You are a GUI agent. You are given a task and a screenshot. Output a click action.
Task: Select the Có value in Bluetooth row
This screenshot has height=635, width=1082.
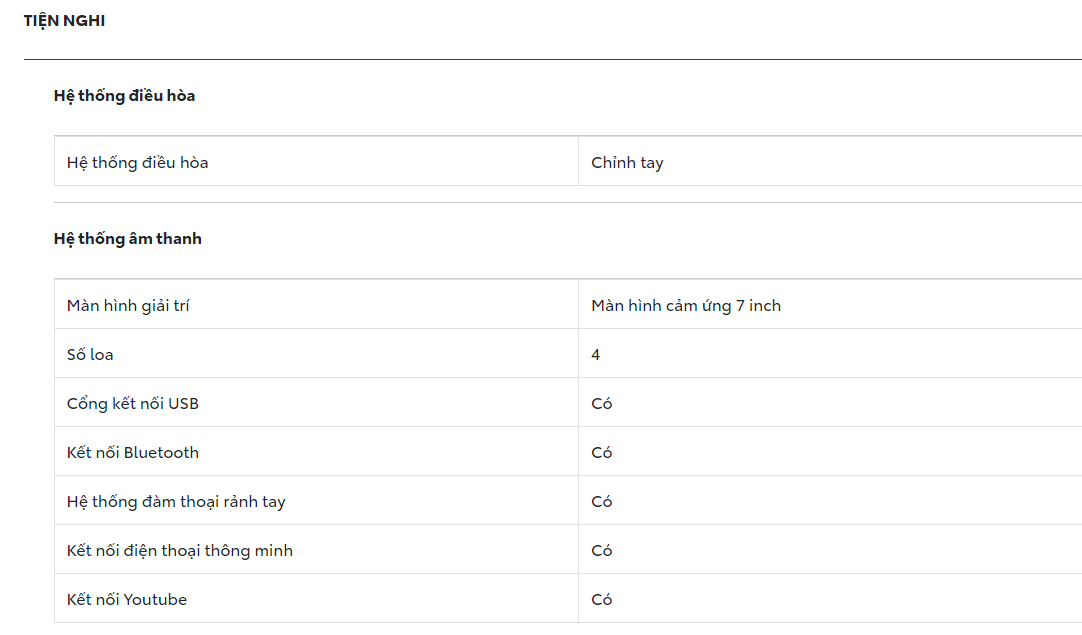tap(601, 452)
